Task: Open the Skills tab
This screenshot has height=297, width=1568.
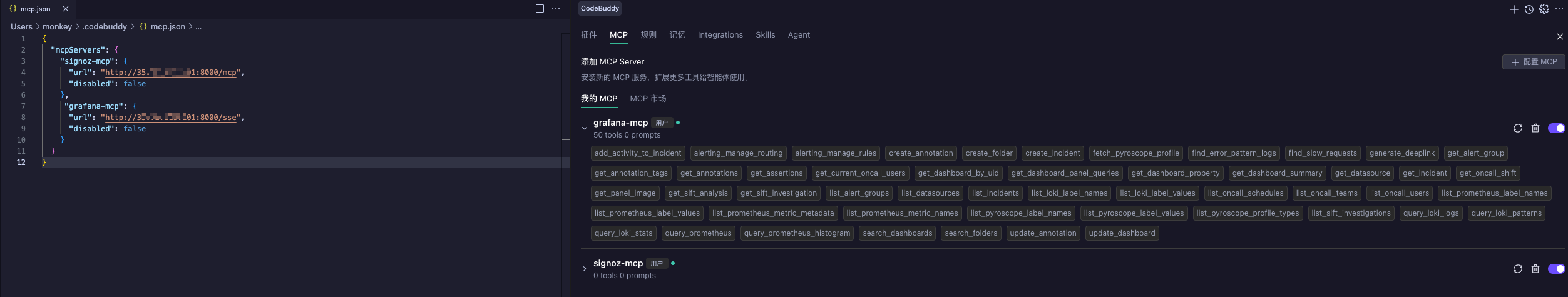Action: tap(765, 35)
